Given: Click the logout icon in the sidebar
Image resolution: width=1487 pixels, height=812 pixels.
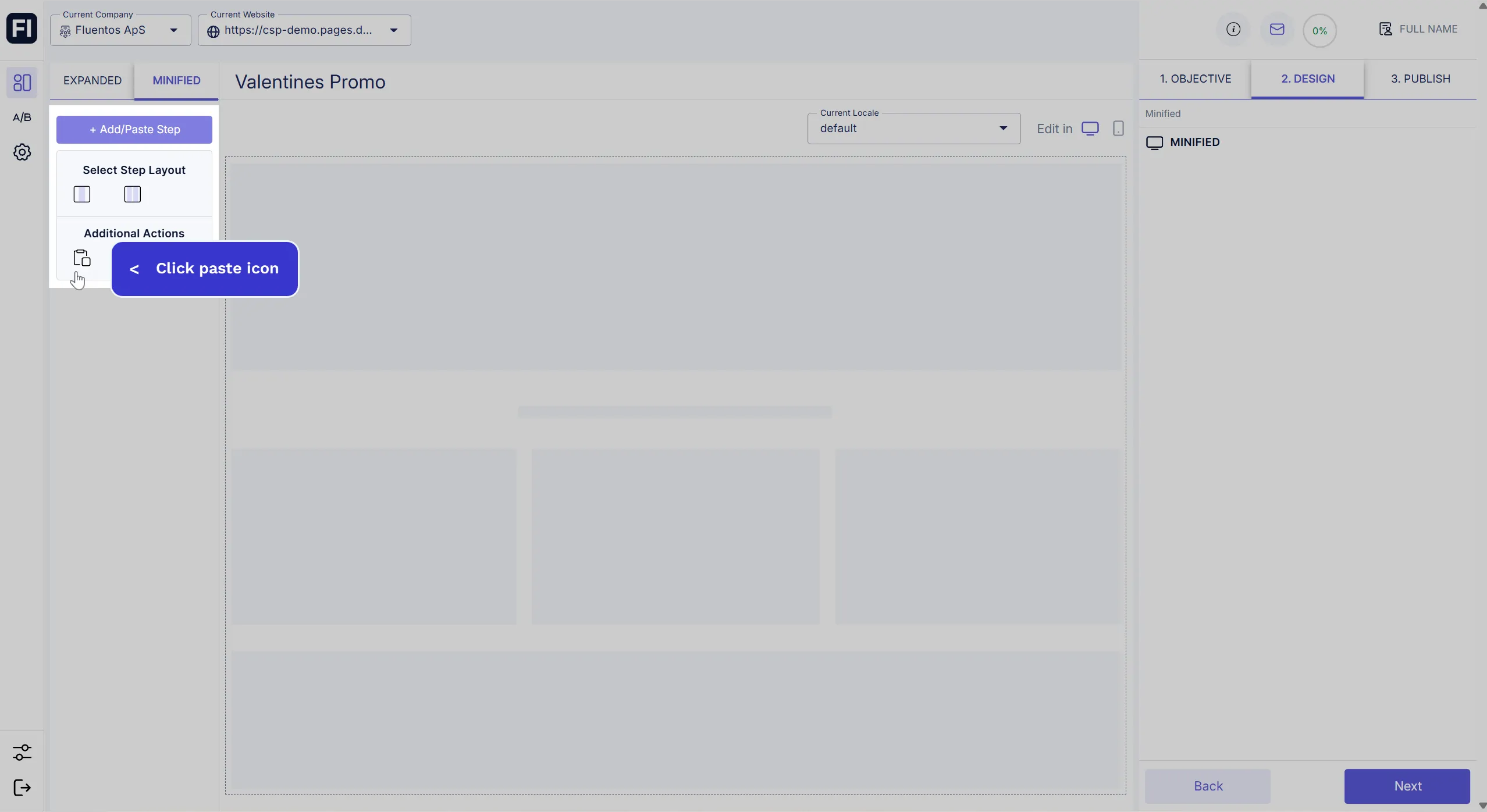Looking at the screenshot, I should click(22, 788).
